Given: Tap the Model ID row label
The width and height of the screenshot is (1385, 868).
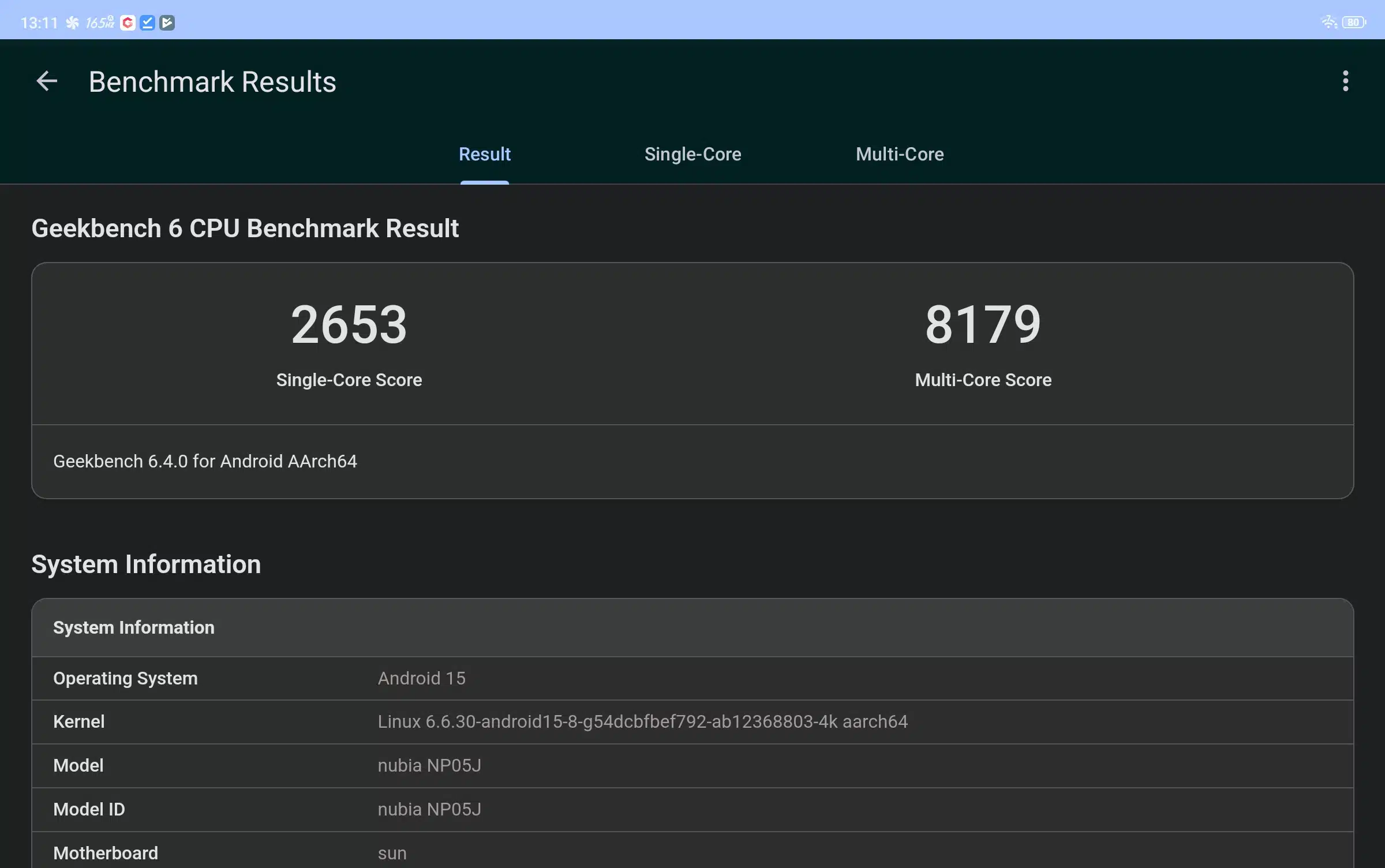Looking at the screenshot, I should tap(89, 809).
